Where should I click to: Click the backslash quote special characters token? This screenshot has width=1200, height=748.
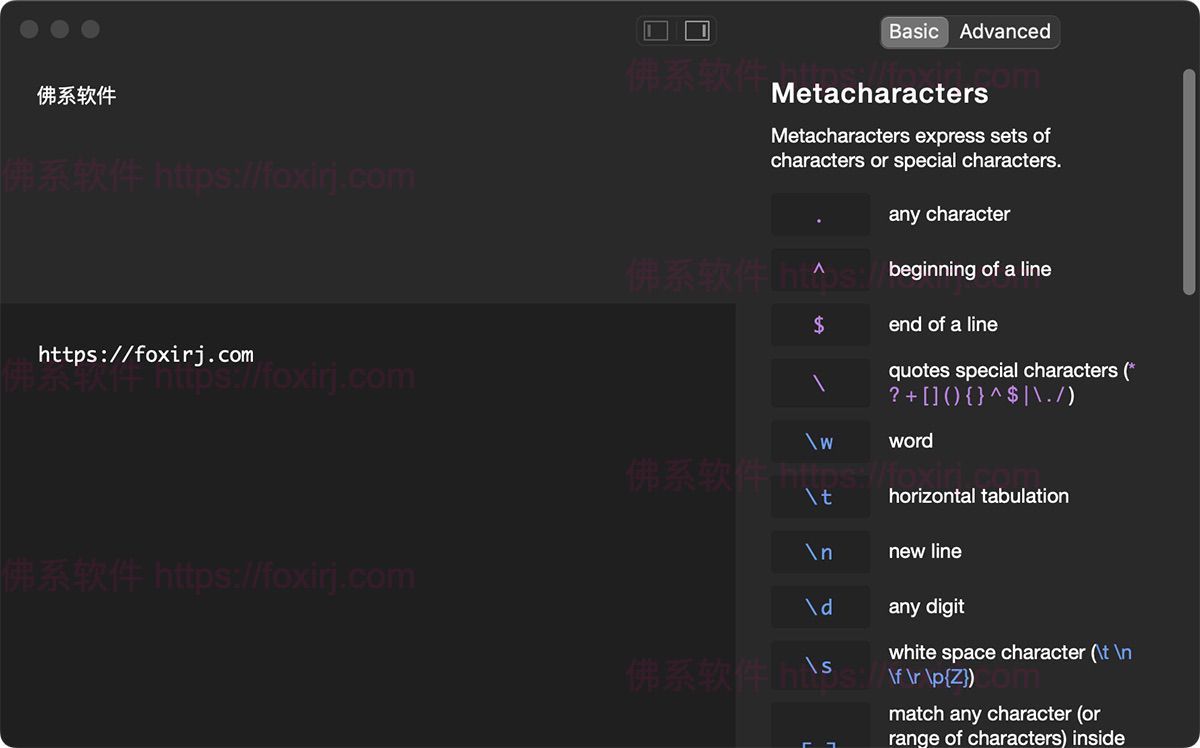click(x=820, y=382)
